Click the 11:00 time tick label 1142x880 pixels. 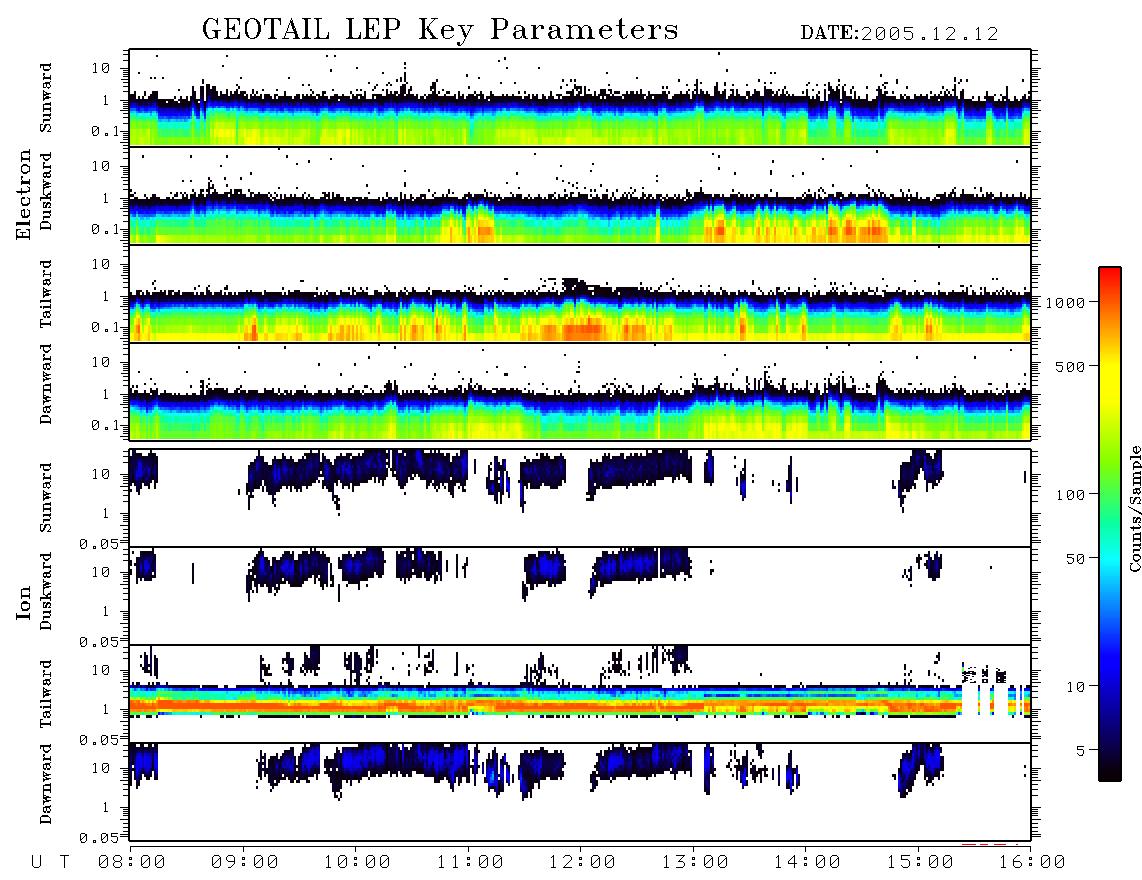(470, 862)
